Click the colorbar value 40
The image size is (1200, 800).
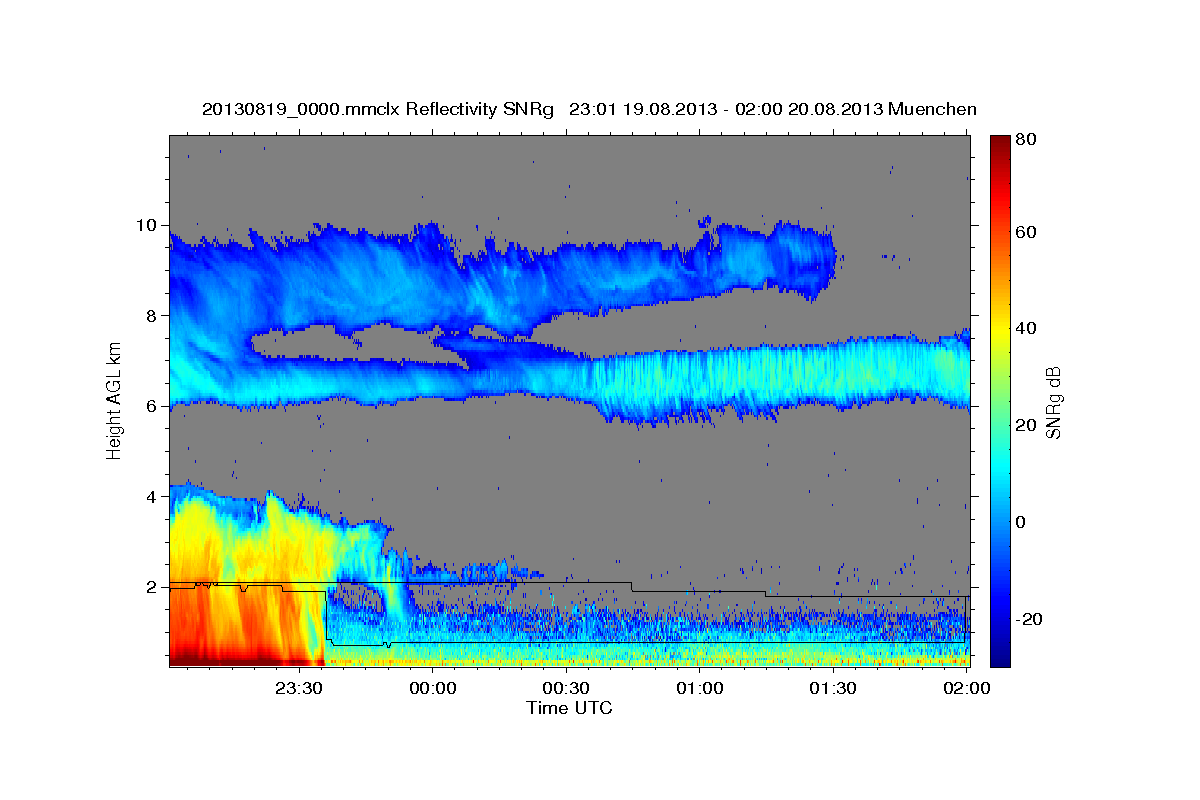click(1025, 328)
